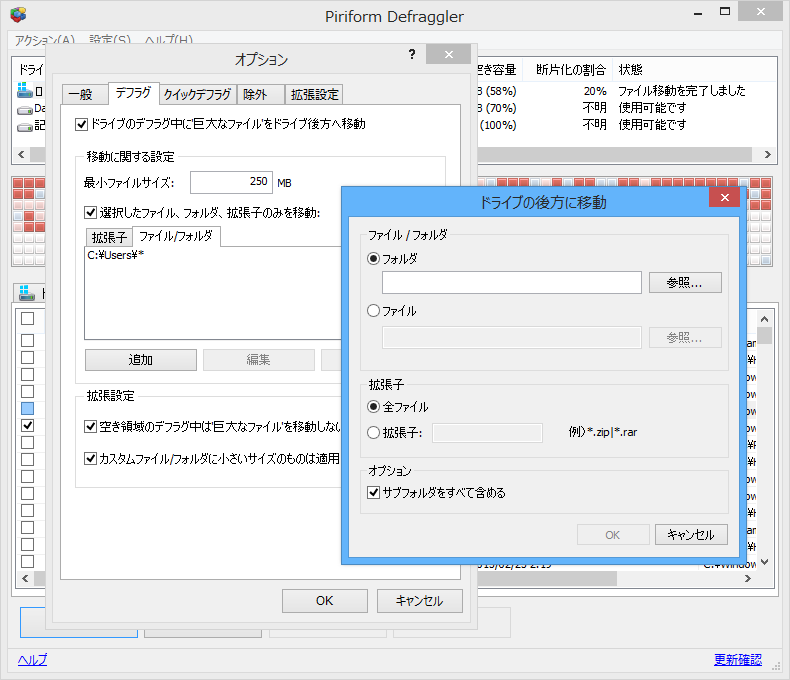Click file list scroll down arrow

[x=764, y=562]
